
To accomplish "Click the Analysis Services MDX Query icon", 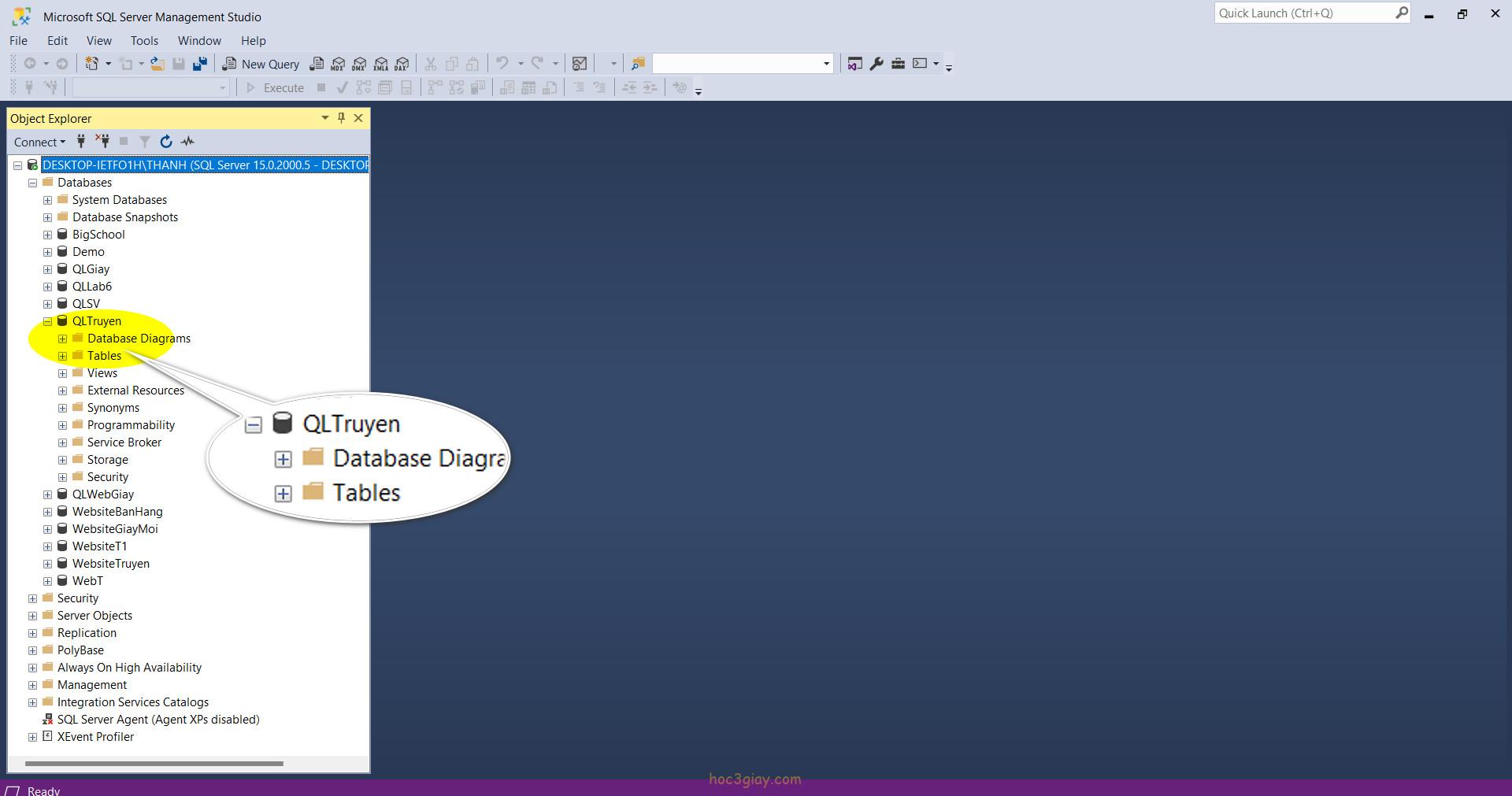I will 338,64.
